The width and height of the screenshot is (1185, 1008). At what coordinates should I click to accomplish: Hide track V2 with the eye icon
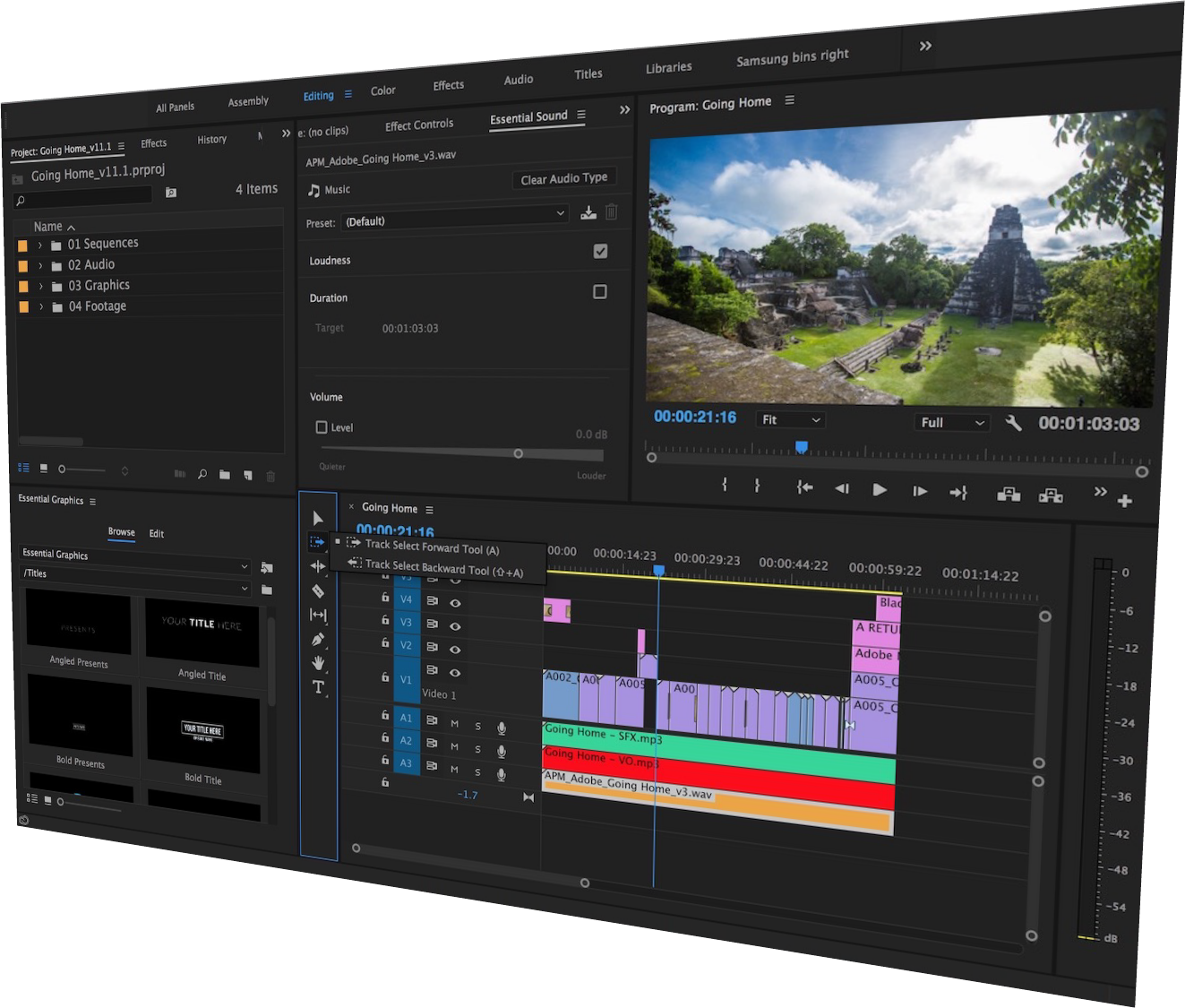[455, 649]
